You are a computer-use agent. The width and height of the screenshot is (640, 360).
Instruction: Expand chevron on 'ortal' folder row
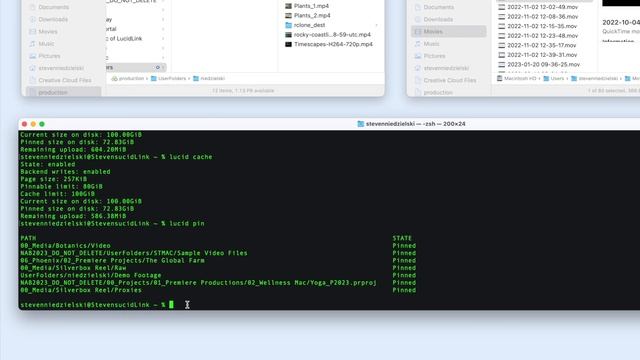[163, 29]
